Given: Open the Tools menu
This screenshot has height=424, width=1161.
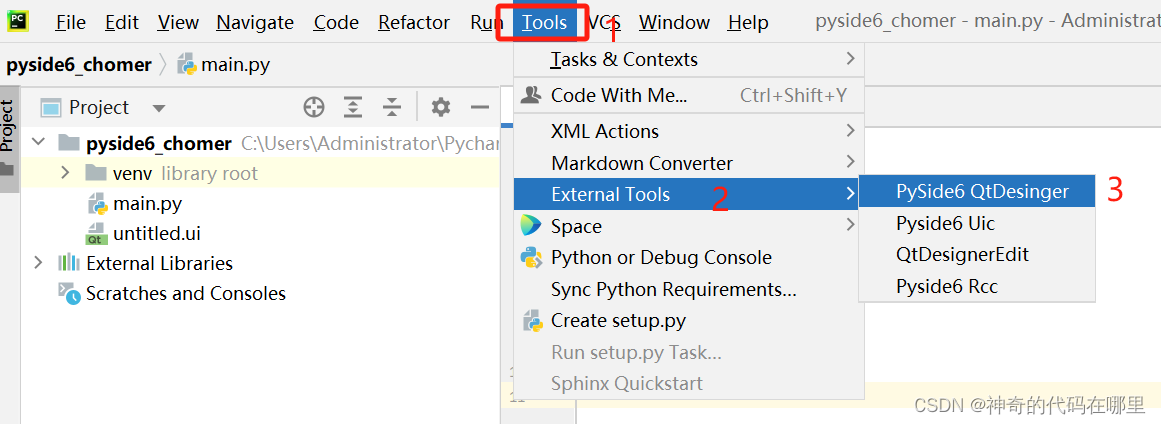Looking at the screenshot, I should click(x=544, y=23).
